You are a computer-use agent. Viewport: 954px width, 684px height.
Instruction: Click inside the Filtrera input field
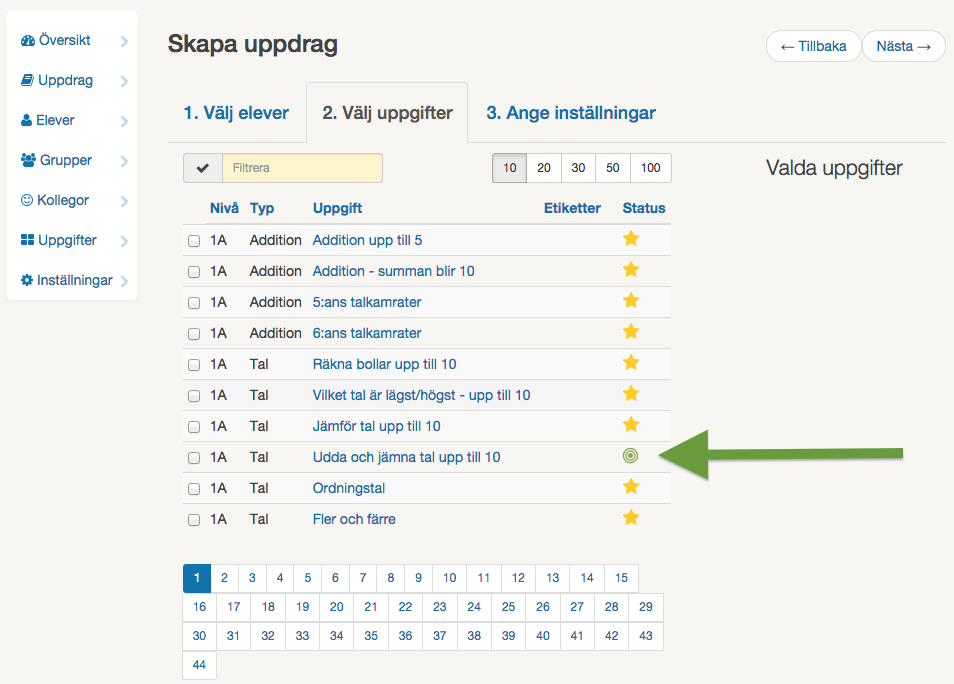pyautogui.click(x=303, y=168)
